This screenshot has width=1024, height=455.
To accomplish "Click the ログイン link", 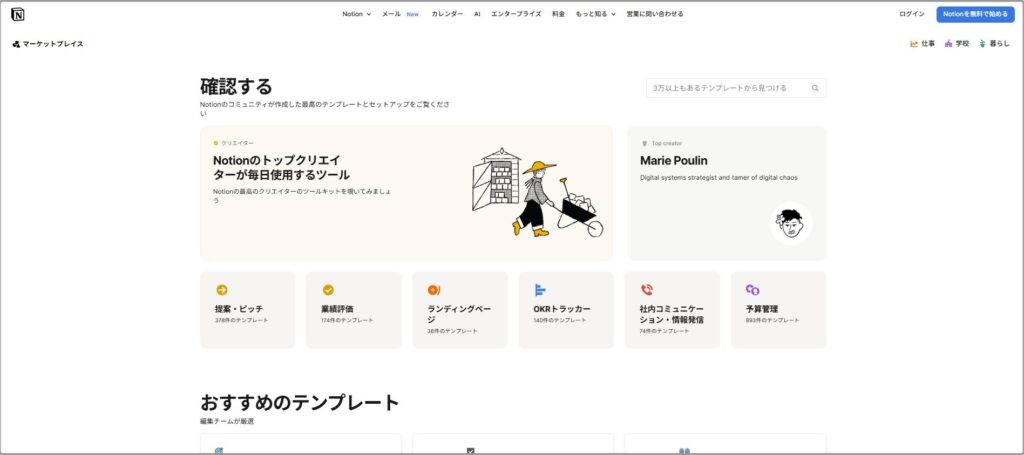I will pyautogui.click(x=912, y=14).
